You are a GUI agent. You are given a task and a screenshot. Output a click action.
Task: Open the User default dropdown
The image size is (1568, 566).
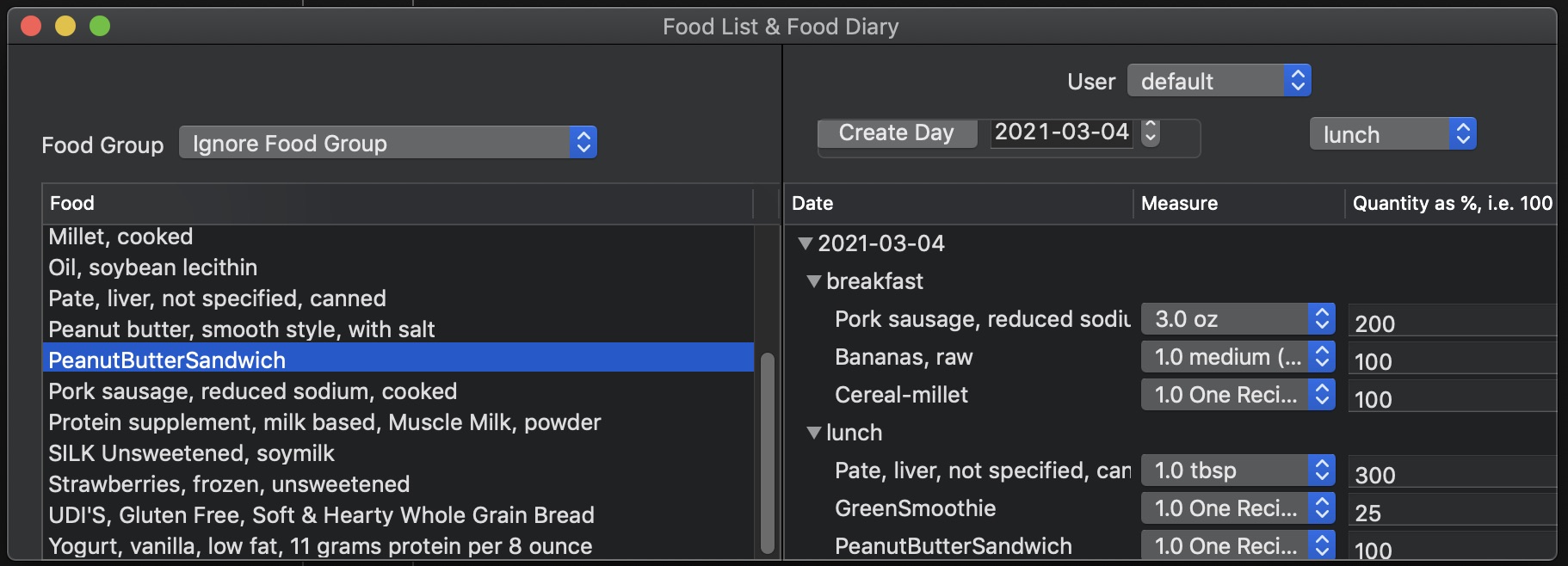pos(1219,81)
